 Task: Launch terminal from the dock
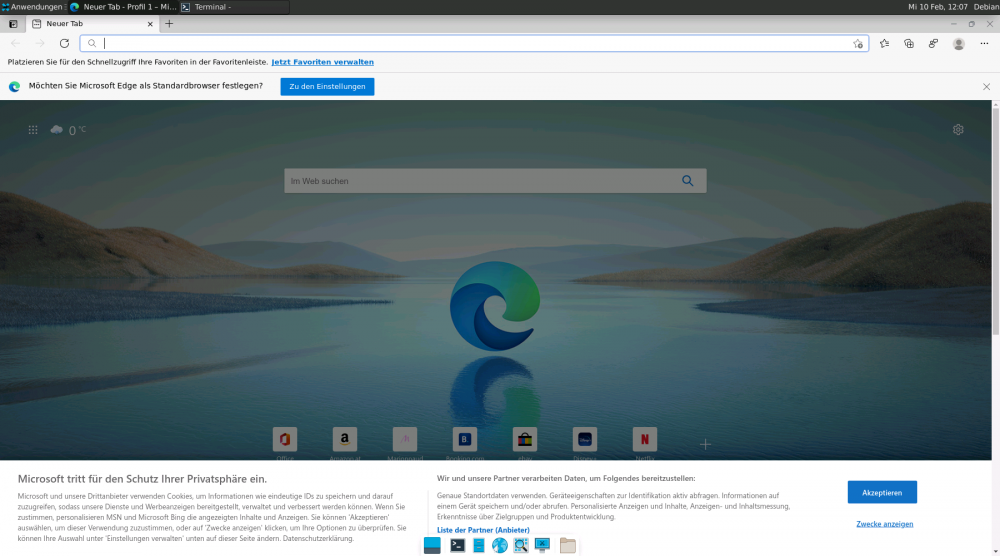pyautogui.click(x=457, y=545)
